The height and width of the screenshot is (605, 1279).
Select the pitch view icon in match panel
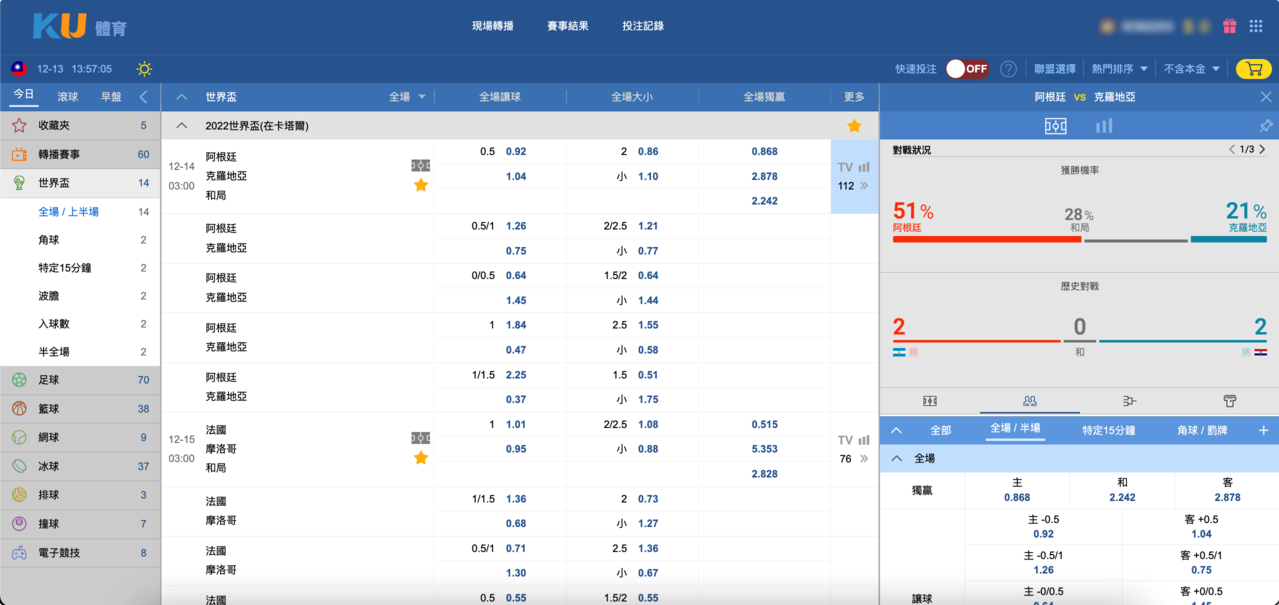[x=1055, y=126]
